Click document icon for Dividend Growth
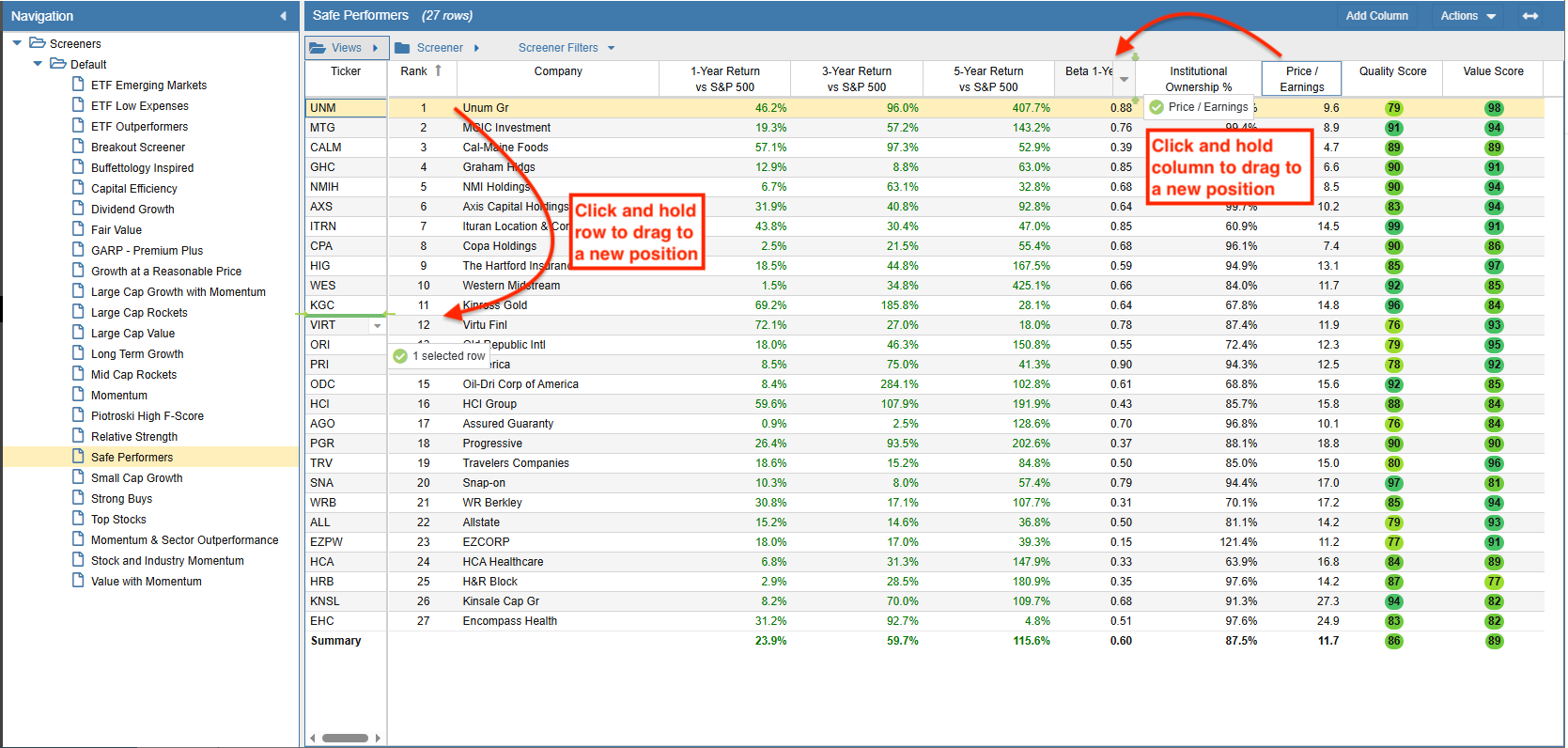Image resolution: width=1568 pixels, height=748 pixels. click(x=79, y=208)
